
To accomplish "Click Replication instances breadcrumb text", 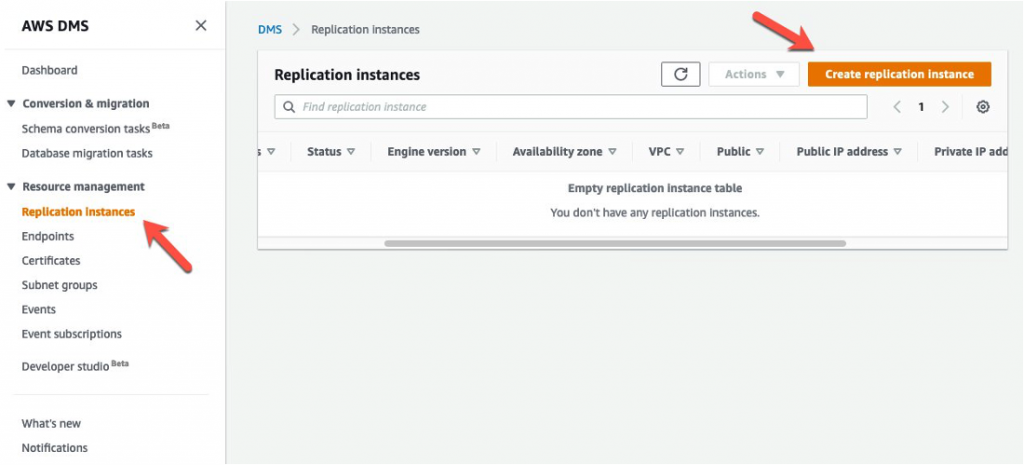I will (365, 29).
